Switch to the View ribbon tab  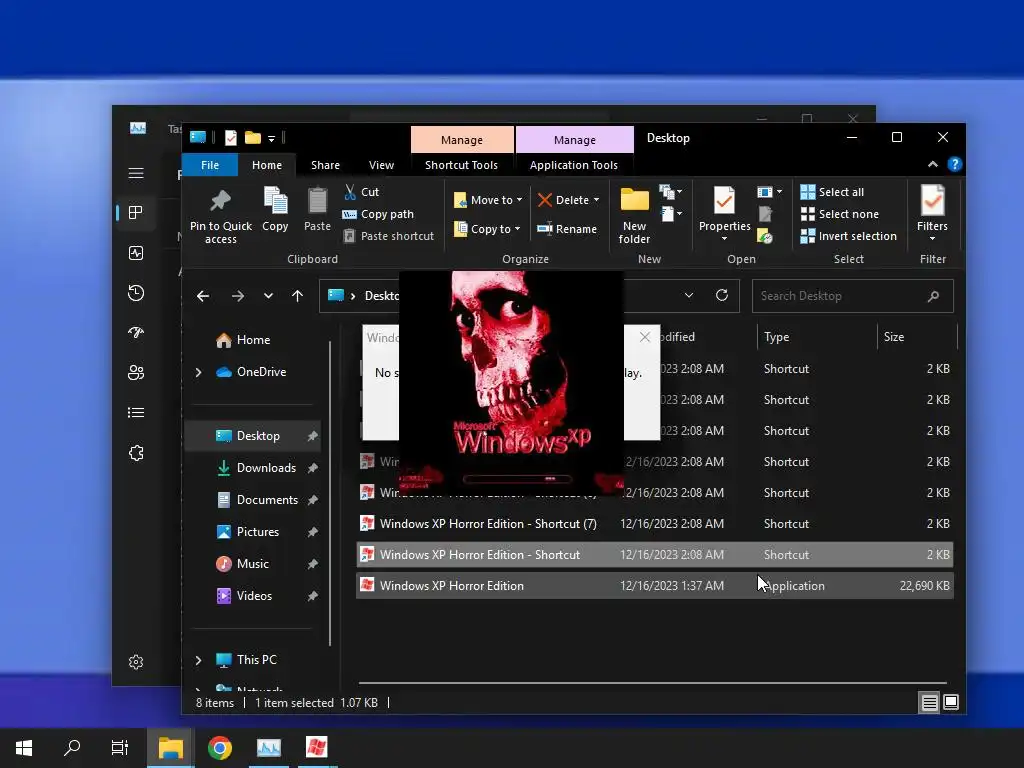point(381,165)
